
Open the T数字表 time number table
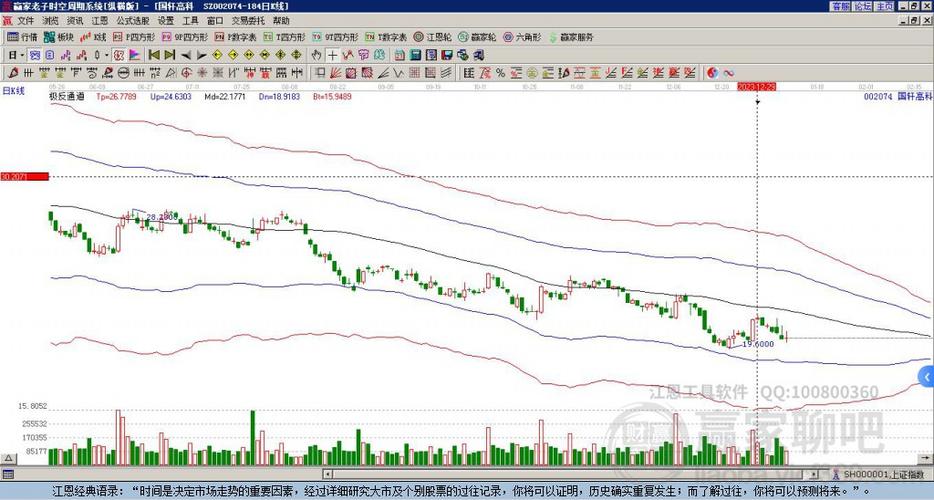pyautogui.click(x=385, y=37)
